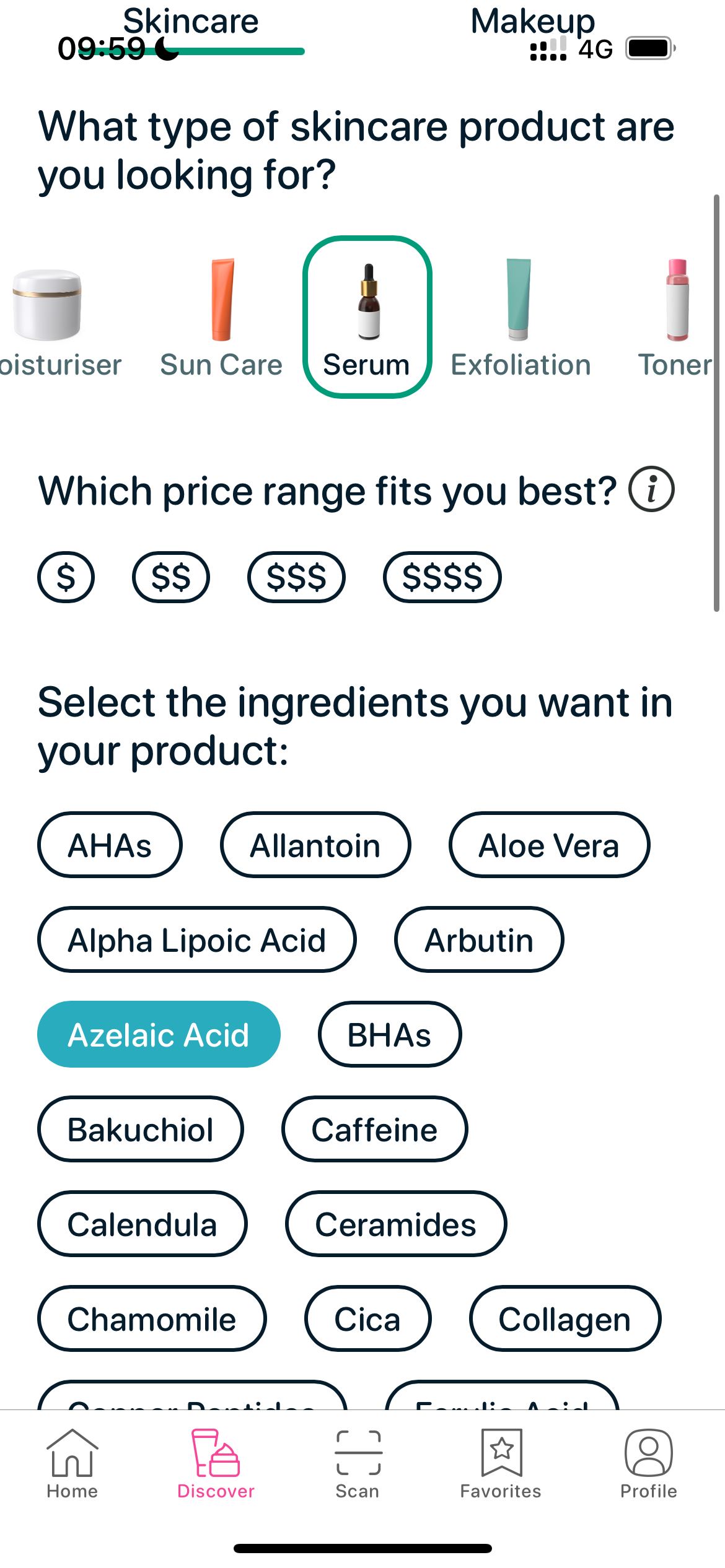Image resolution: width=725 pixels, height=1568 pixels.
Task: Open price range info icon
Action: tap(651, 489)
